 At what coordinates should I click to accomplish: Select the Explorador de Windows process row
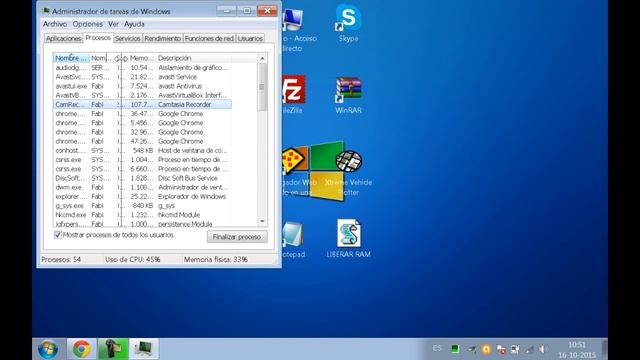pyautogui.click(x=142, y=196)
